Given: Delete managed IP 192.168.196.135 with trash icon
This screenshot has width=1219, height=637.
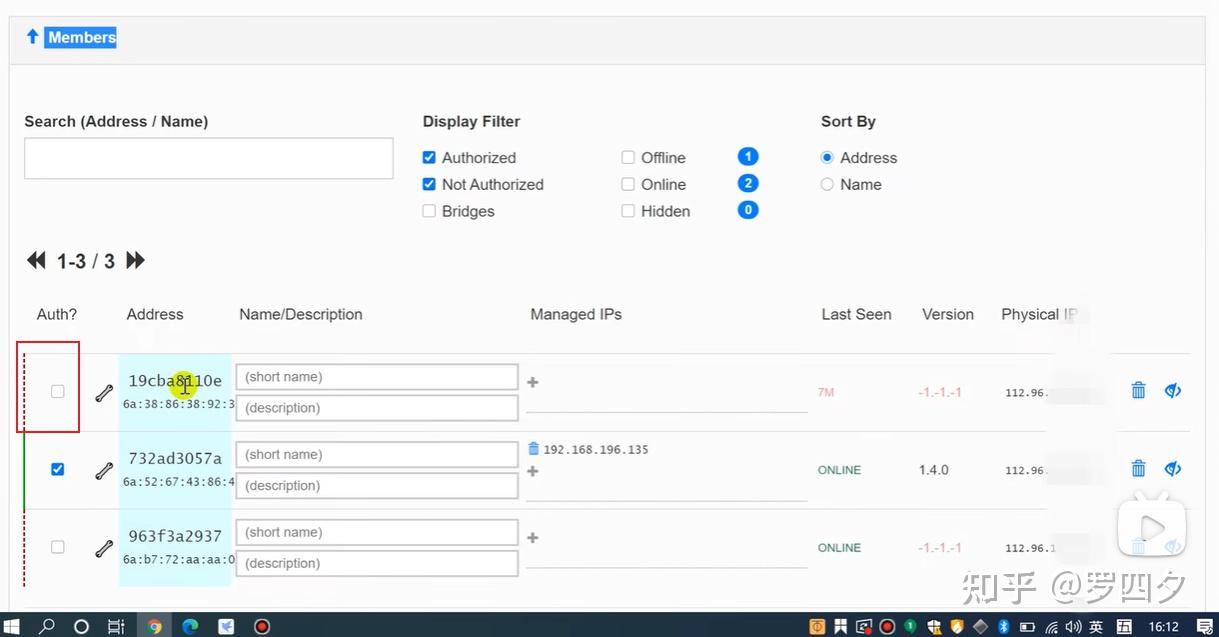Looking at the screenshot, I should point(531,449).
